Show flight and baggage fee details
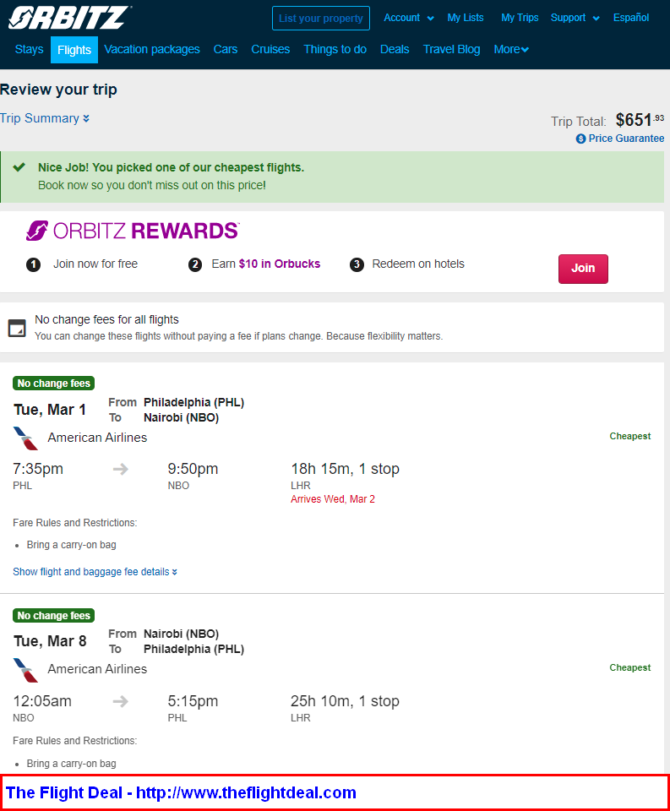 click(95, 572)
